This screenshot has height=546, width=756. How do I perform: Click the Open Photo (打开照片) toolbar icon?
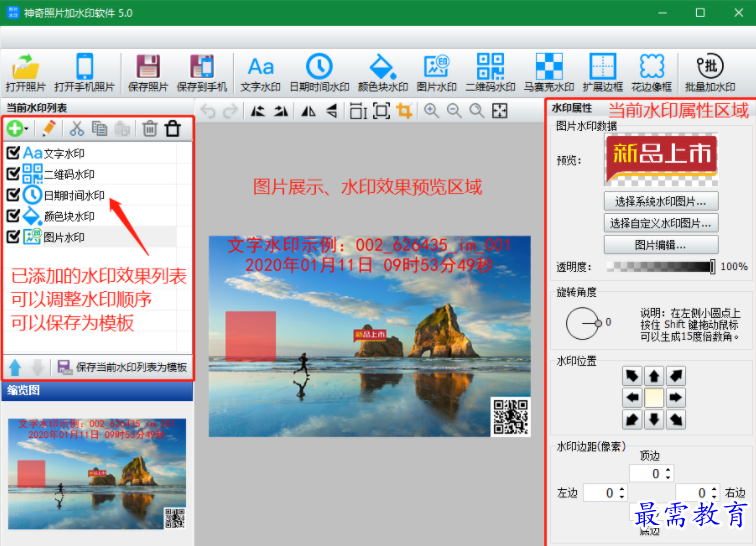[x=25, y=72]
